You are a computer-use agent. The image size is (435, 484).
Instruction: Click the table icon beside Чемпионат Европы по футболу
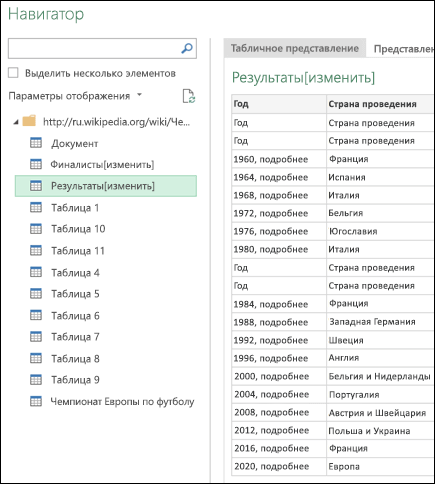(36, 401)
